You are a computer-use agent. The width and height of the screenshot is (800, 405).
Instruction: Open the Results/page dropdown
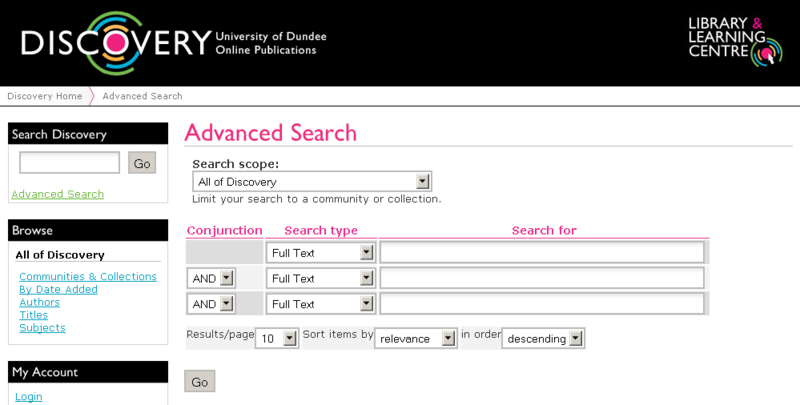coord(277,339)
